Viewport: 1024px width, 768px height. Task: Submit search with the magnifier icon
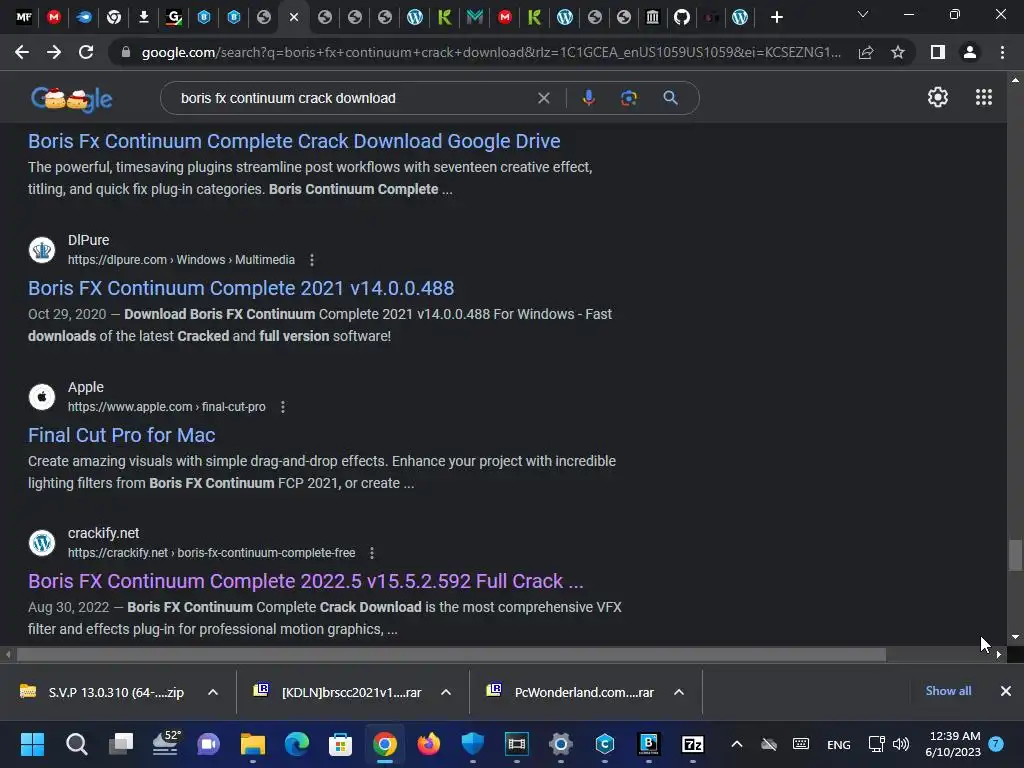pyautogui.click(x=670, y=98)
